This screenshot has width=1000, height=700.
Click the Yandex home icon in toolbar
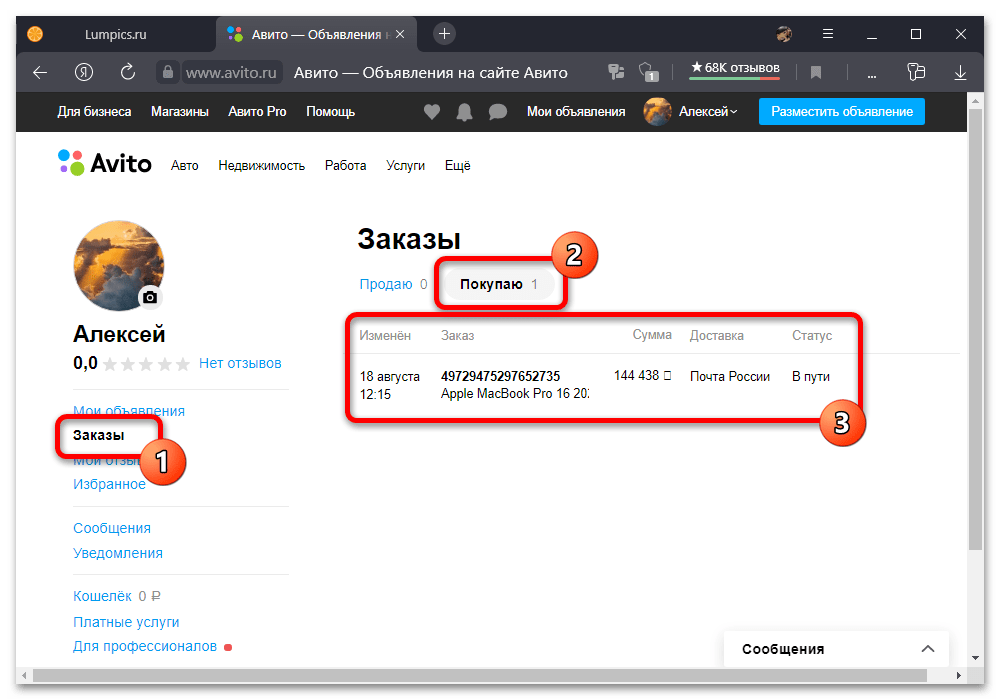click(x=84, y=72)
